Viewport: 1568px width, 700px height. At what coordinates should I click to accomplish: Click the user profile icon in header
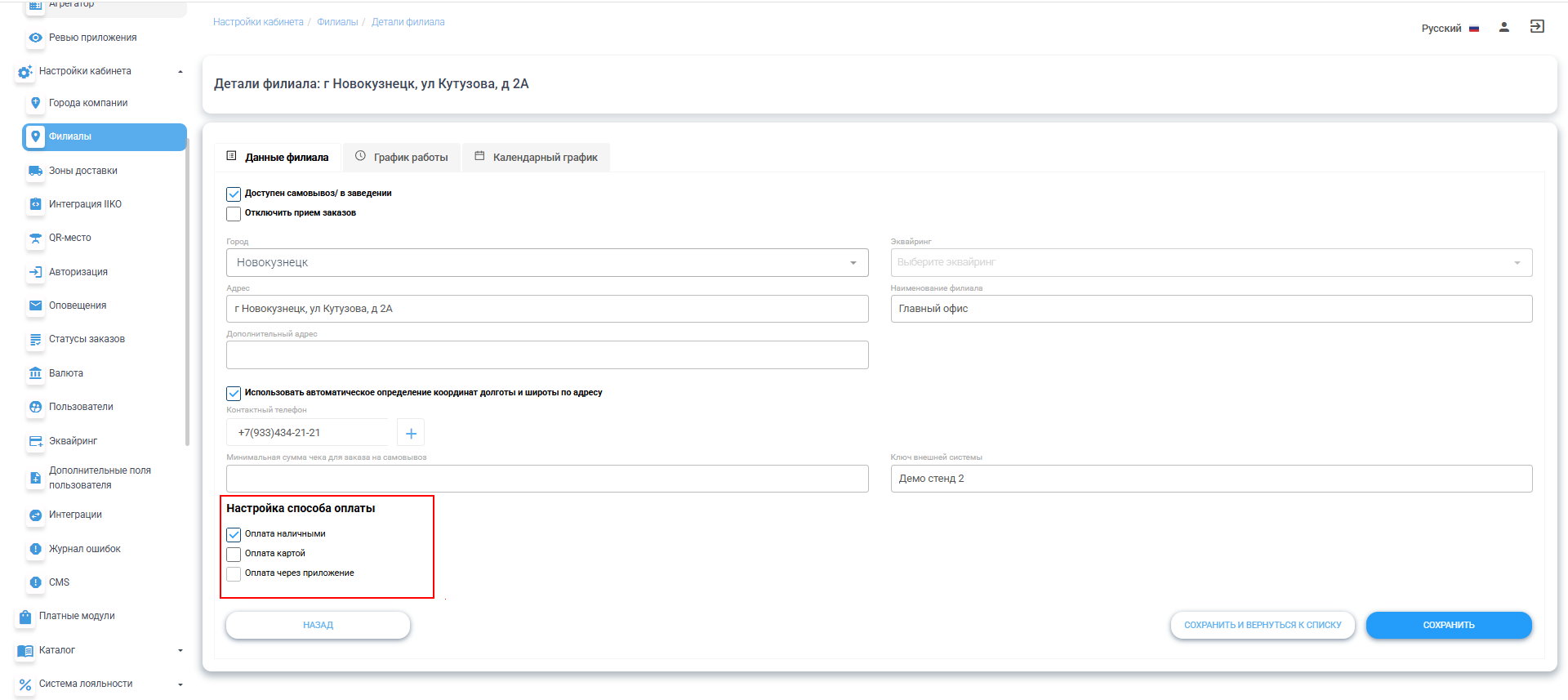(1503, 27)
